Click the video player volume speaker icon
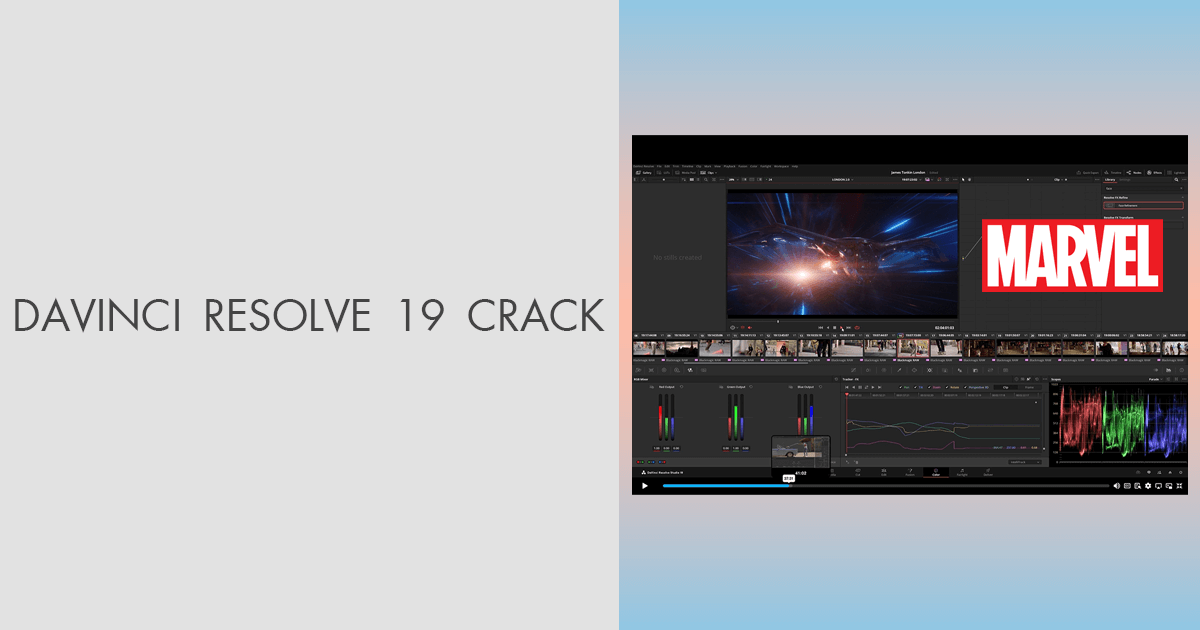Screen dimensions: 1200x630 pos(1115,486)
